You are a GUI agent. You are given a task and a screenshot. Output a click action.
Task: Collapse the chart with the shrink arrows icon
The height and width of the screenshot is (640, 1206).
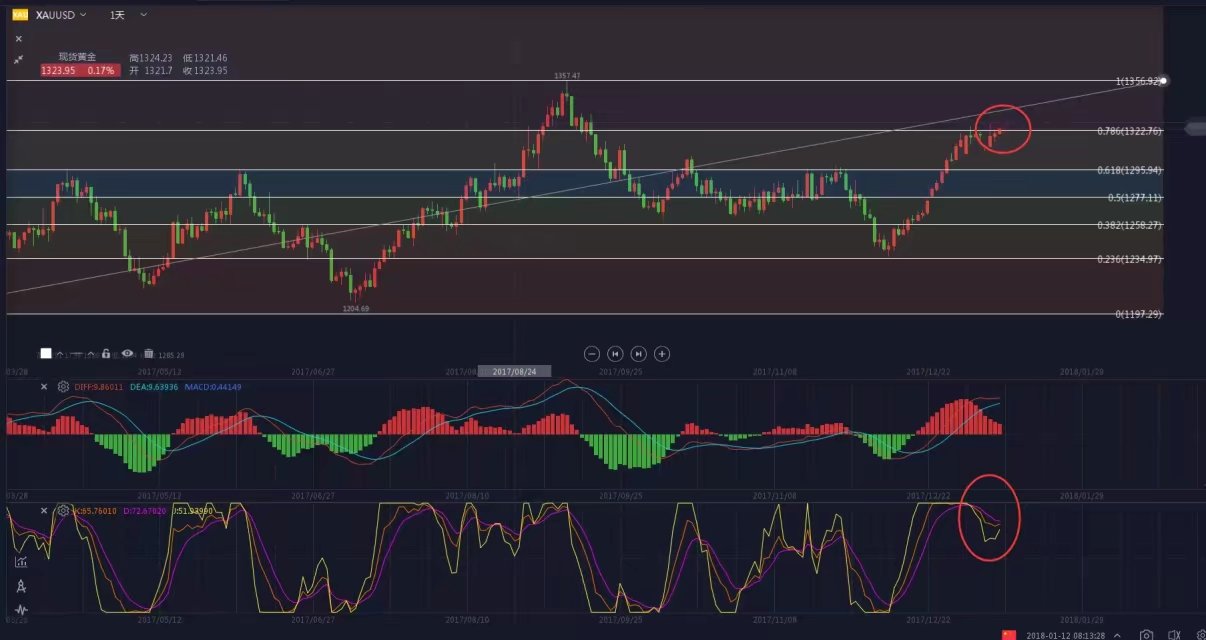[18, 60]
